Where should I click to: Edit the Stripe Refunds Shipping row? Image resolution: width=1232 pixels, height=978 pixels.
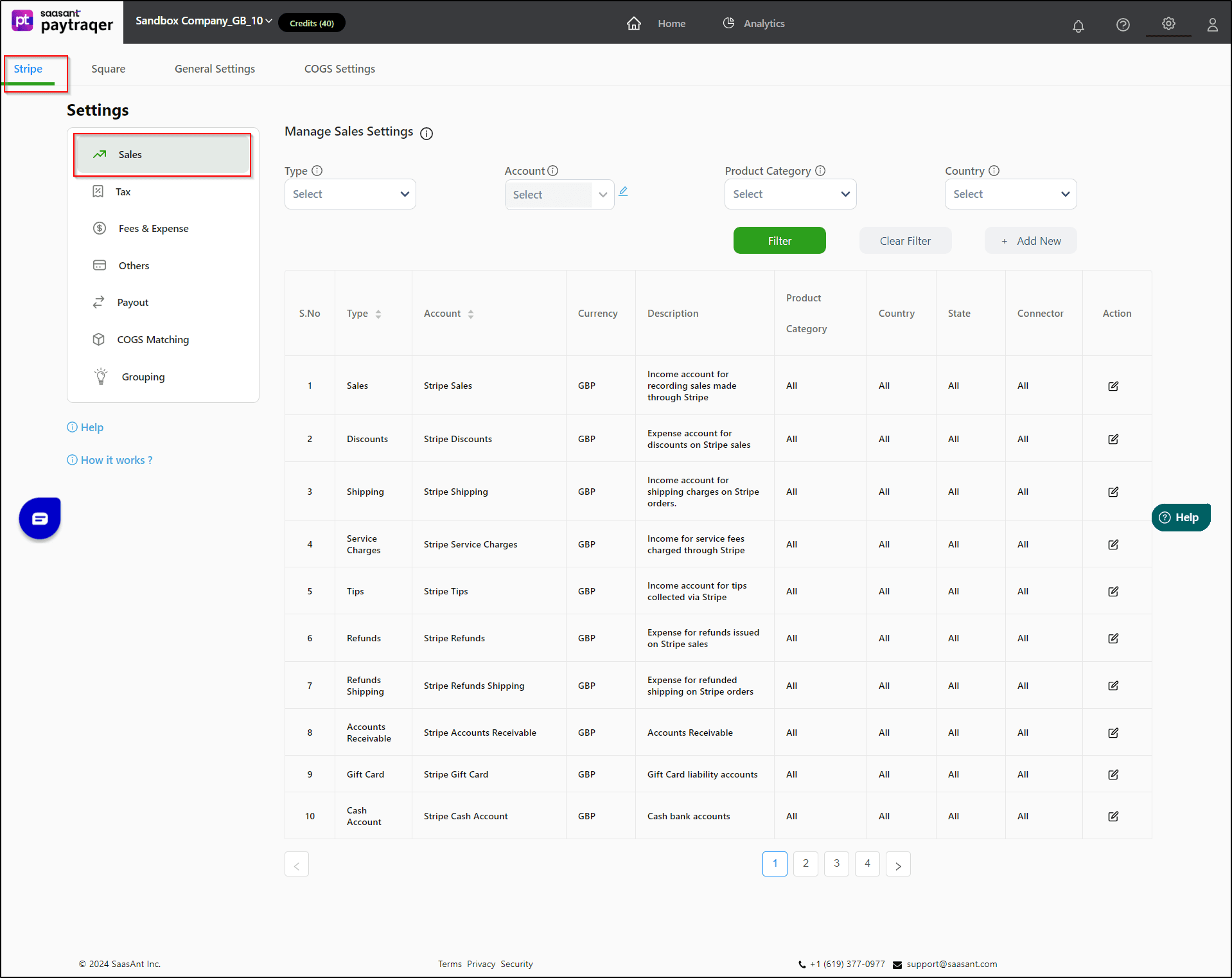point(1113,686)
